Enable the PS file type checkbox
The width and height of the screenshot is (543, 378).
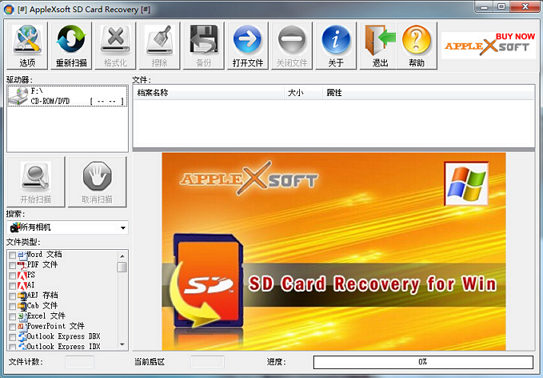coord(12,276)
